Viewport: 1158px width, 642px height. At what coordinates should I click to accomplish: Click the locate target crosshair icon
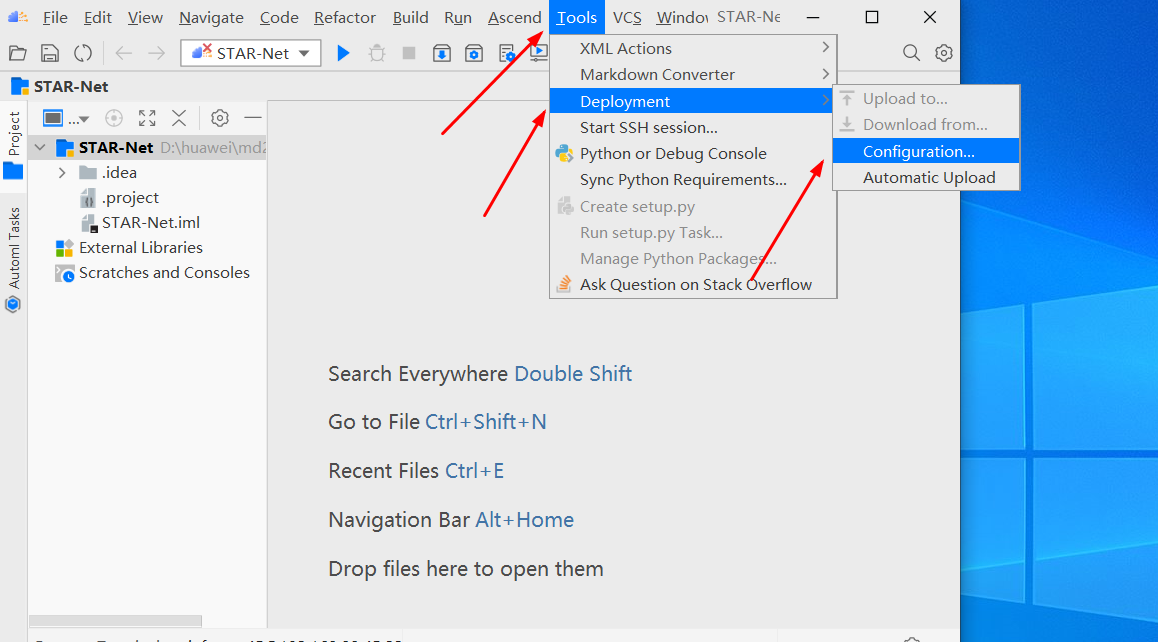click(114, 118)
